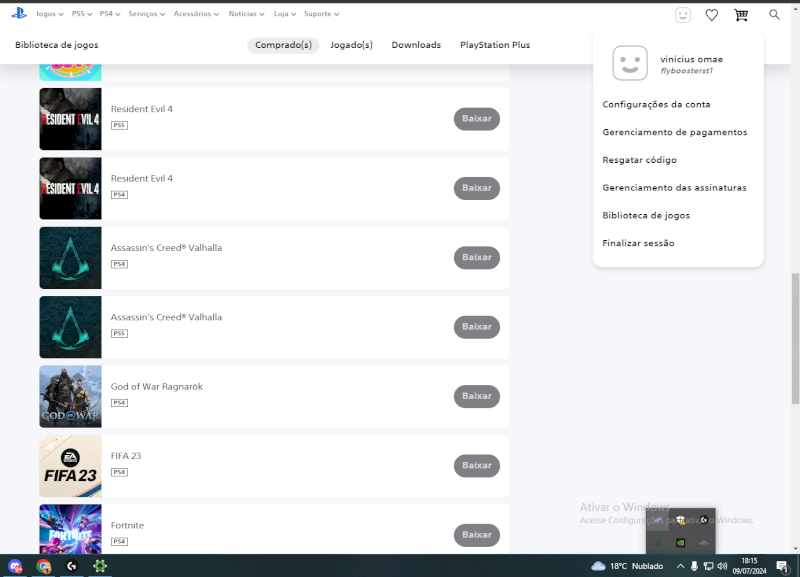Select Resgatar código
The image size is (800, 577).
coord(639,160)
